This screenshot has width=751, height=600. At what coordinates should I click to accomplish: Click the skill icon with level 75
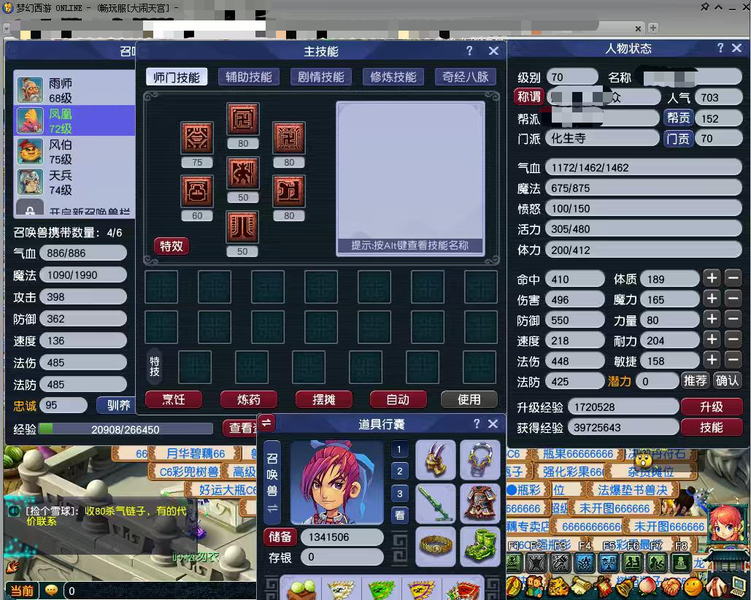click(197, 138)
